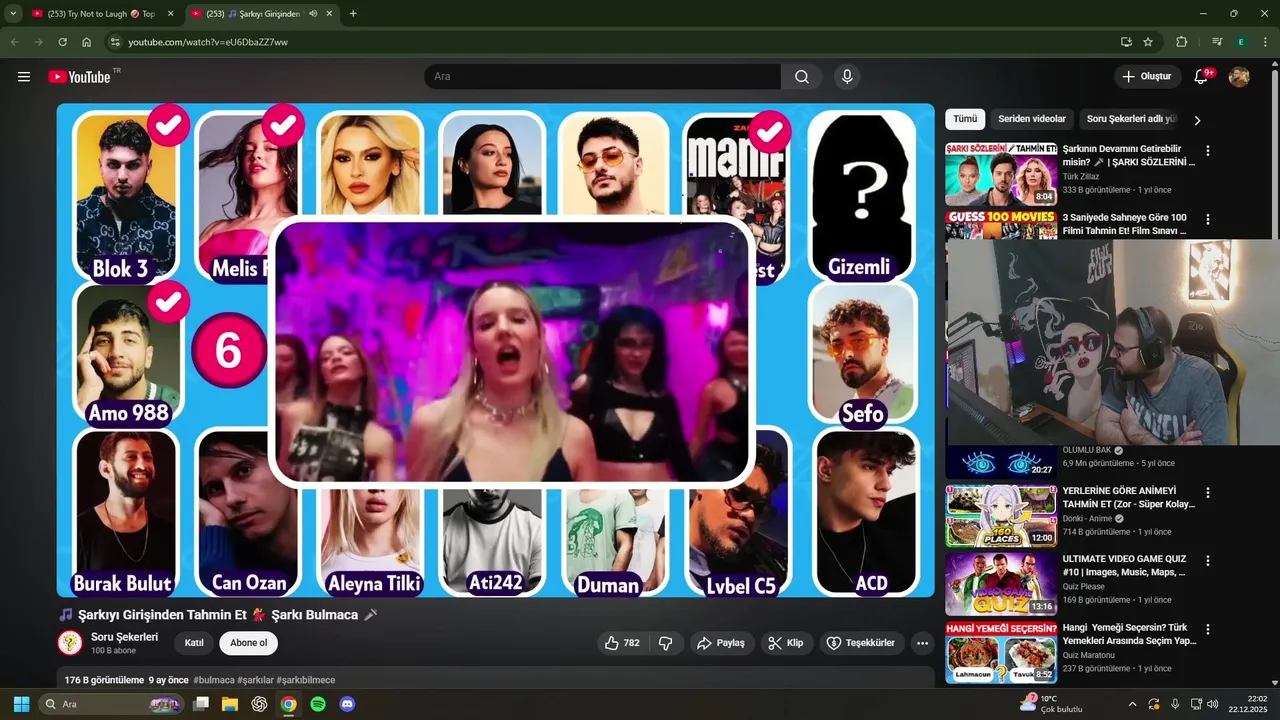The image size is (1280, 720).
Task: Close the Try Not to Laugh tab
Action: (169, 14)
